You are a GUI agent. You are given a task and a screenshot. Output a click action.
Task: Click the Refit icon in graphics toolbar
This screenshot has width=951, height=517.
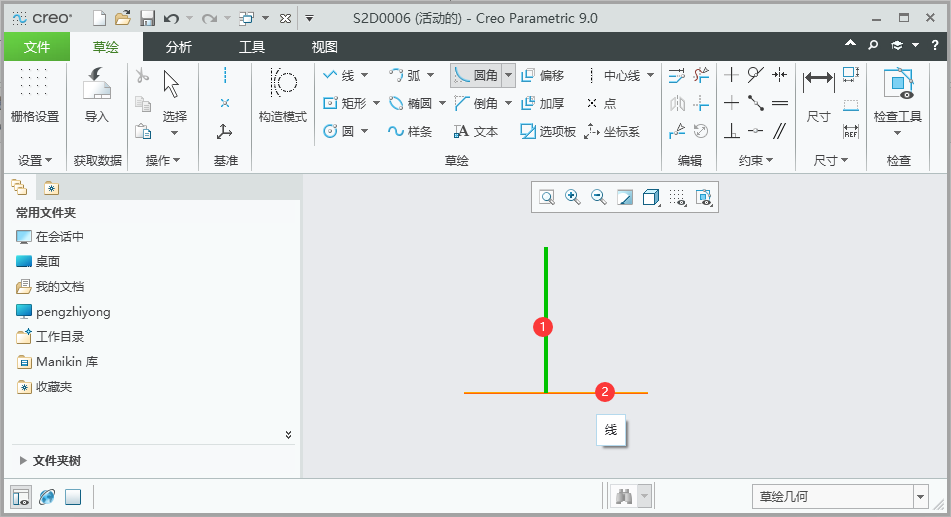547,197
